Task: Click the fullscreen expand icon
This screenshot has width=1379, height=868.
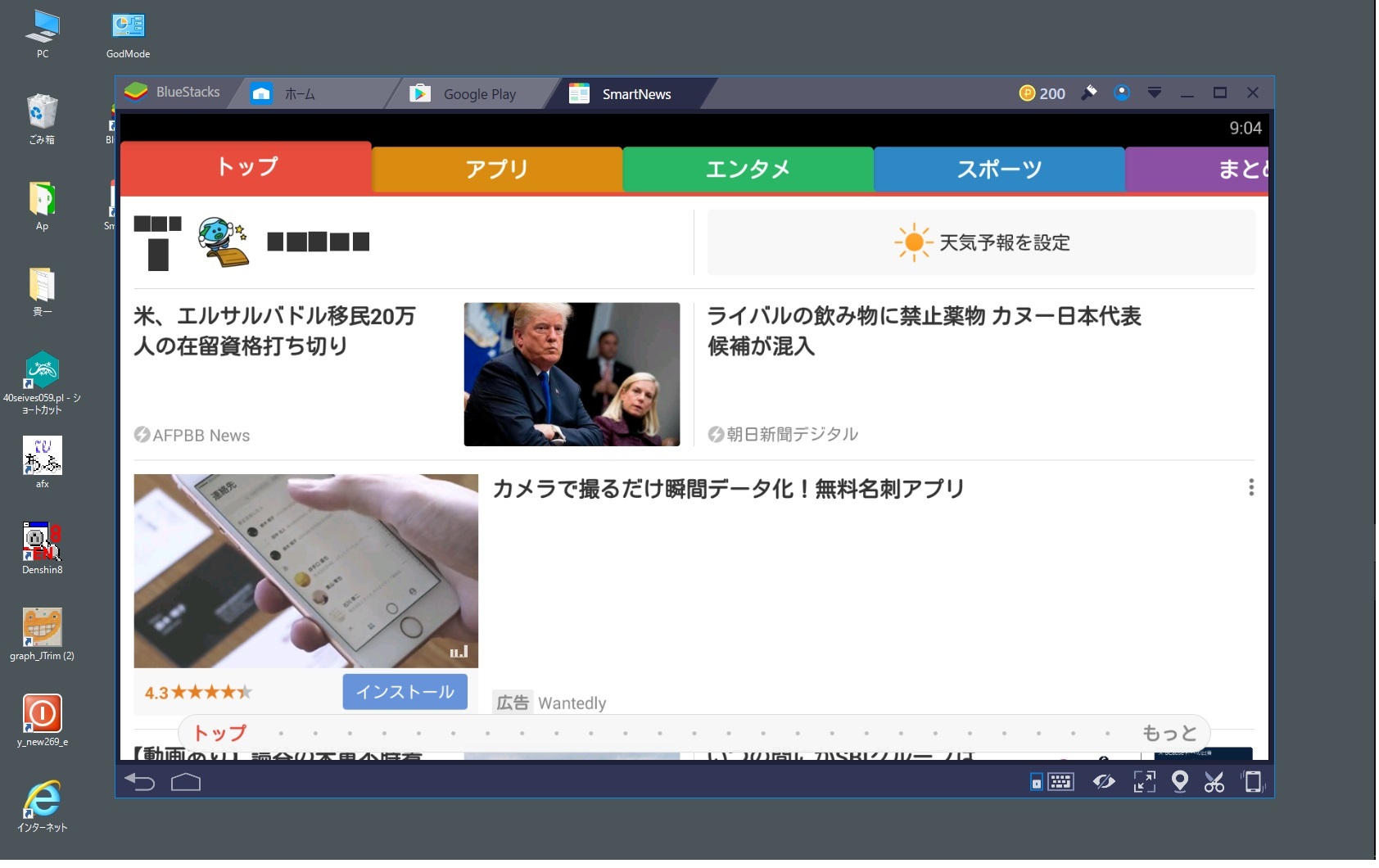Action: (1145, 782)
